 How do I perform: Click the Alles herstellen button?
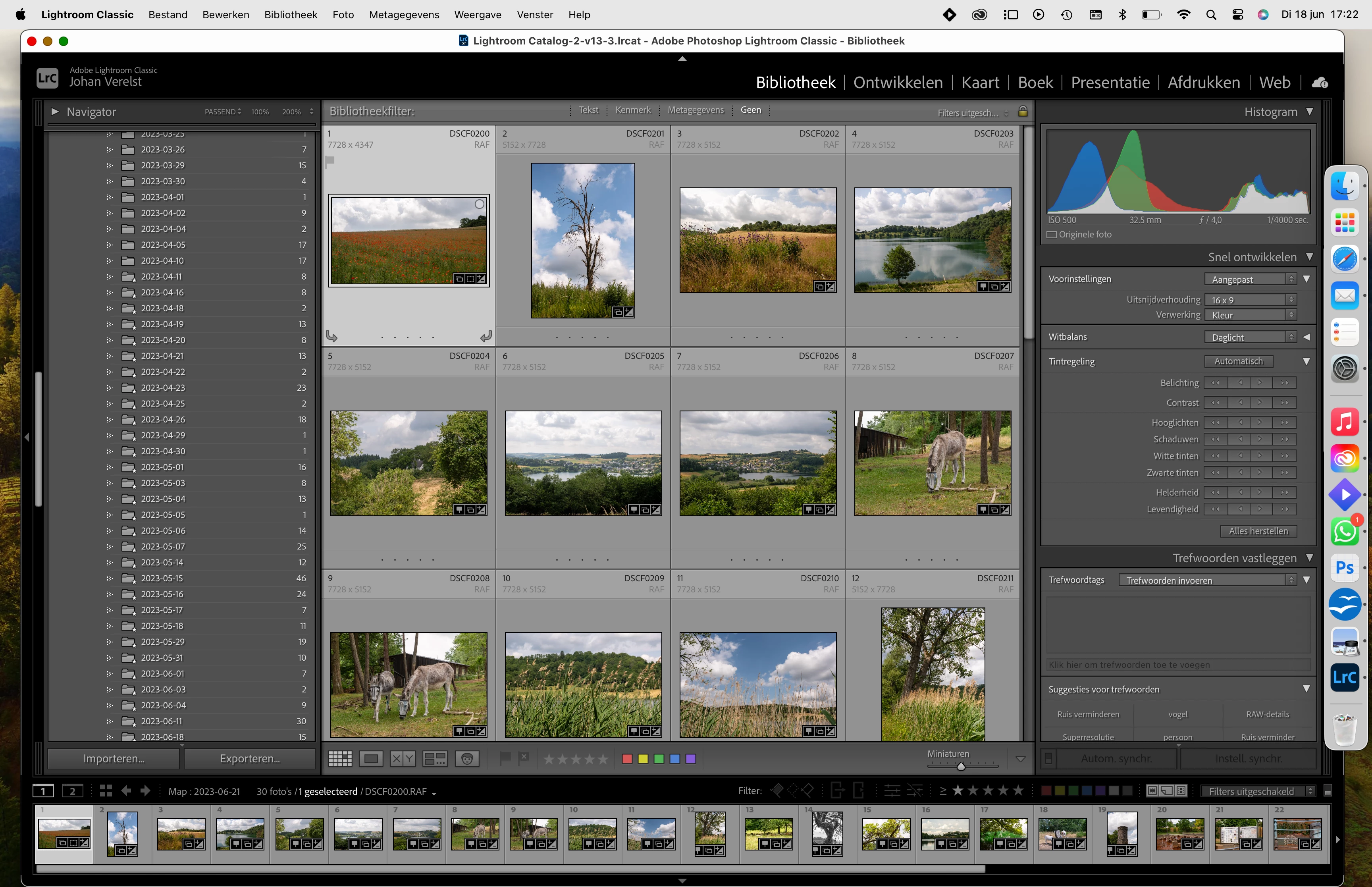(x=1258, y=531)
